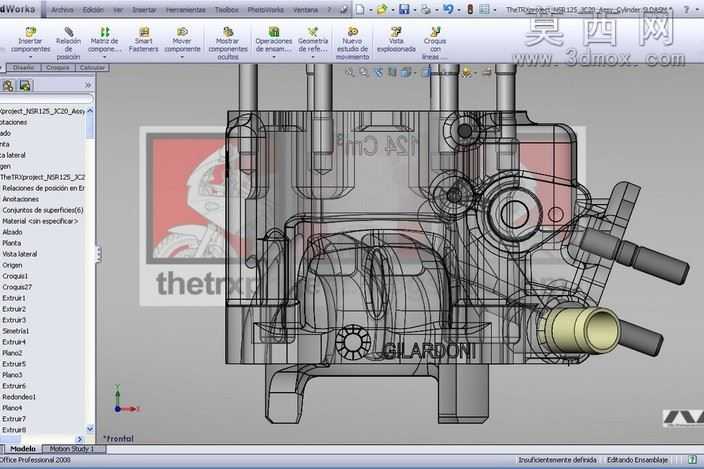The height and width of the screenshot is (469, 704).
Task: Click status bar help icon
Action: (x=692, y=460)
